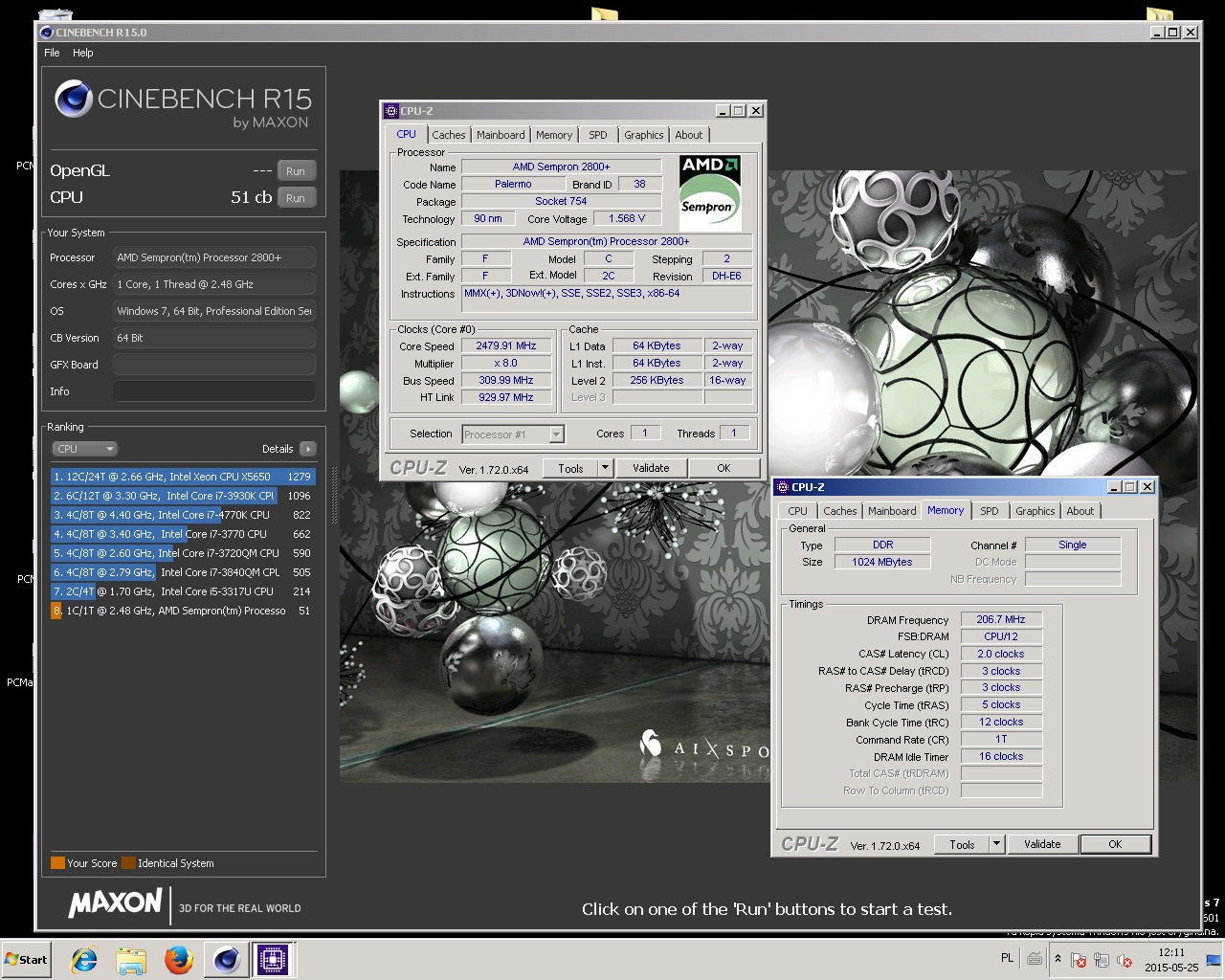Select the Core i5-3317U ranking row
The height and width of the screenshot is (980, 1225).
pyautogui.click(x=183, y=591)
